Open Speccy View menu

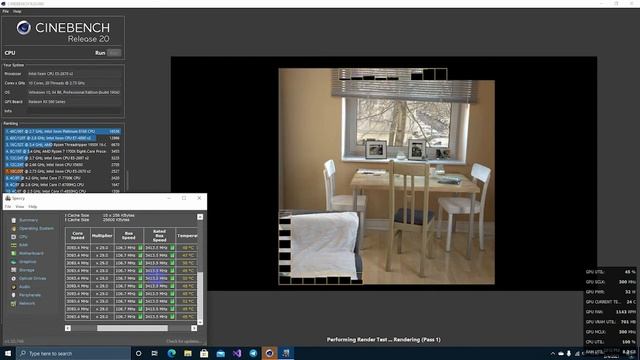(x=20, y=207)
